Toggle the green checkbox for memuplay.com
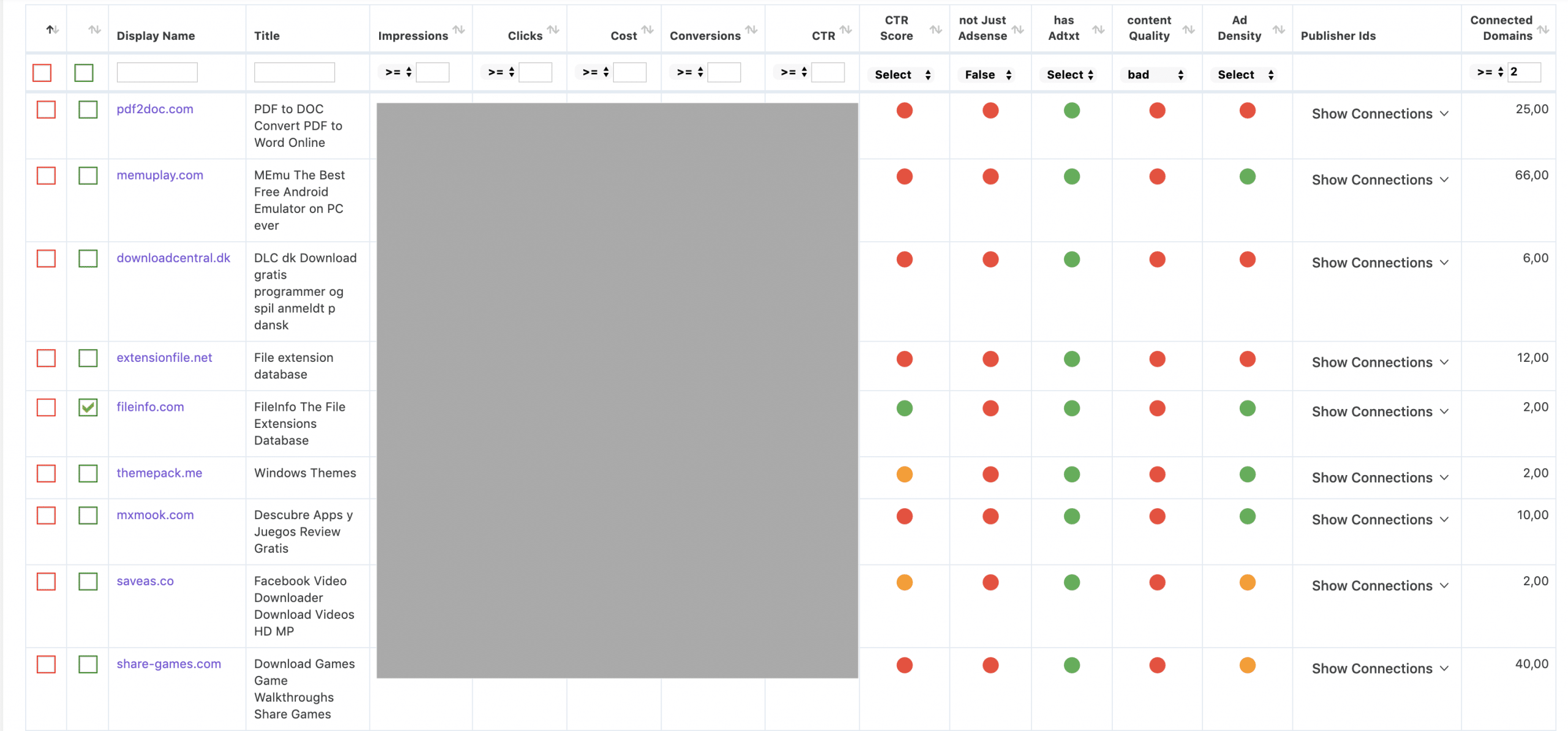 87,175
